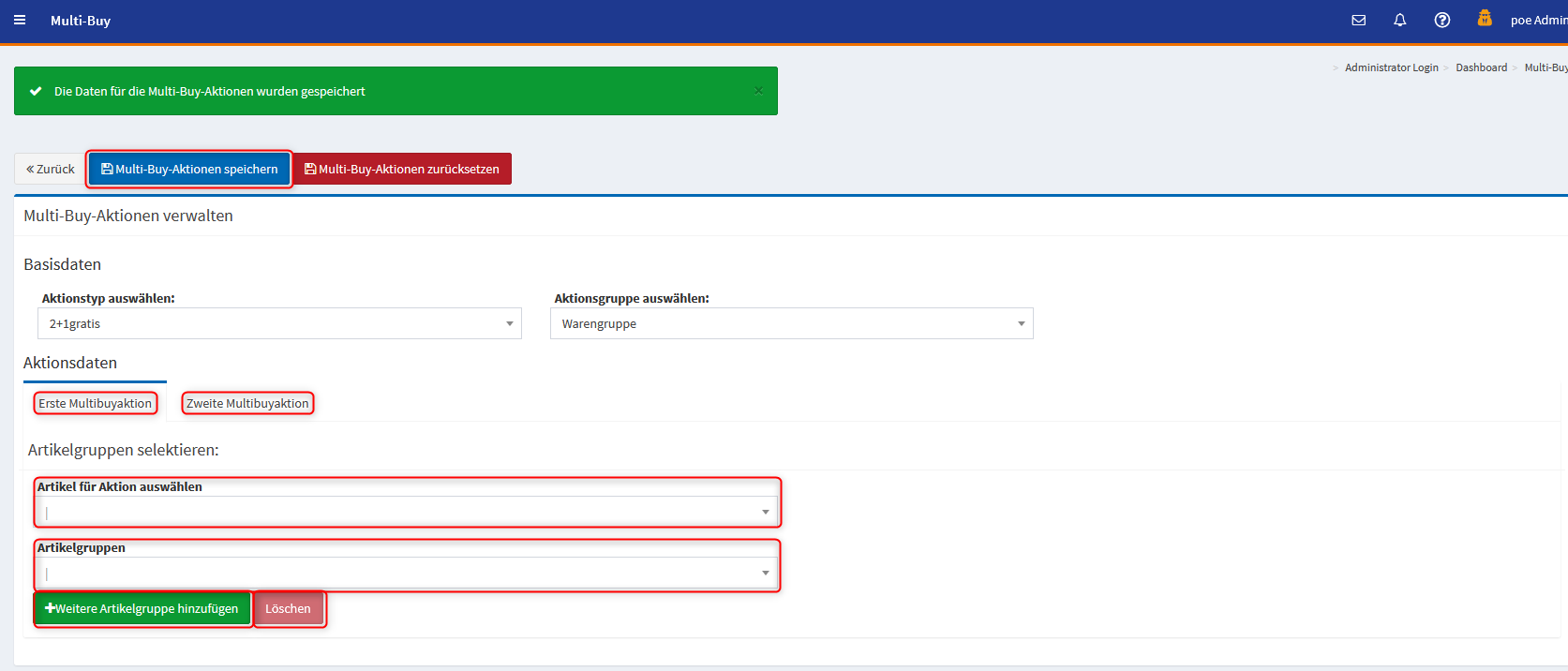Screen dimensions: 1568x671
Task: Go to the Dashboard breadcrumb link
Action: (x=1481, y=67)
